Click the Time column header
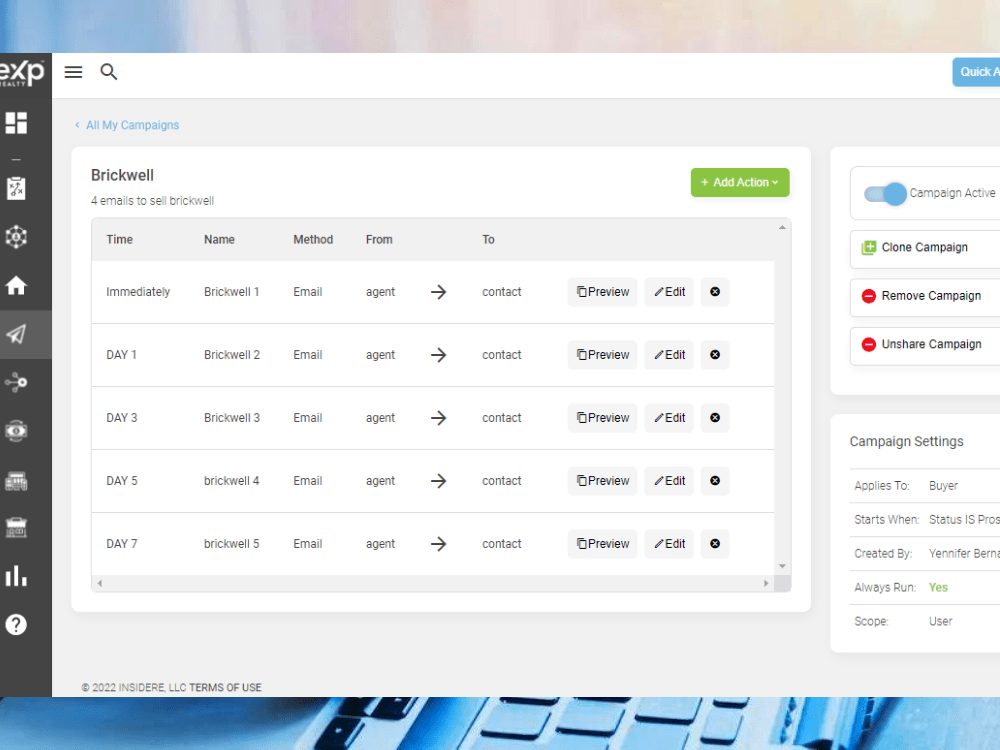The image size is (1000, 750). (x=119, y=240)
